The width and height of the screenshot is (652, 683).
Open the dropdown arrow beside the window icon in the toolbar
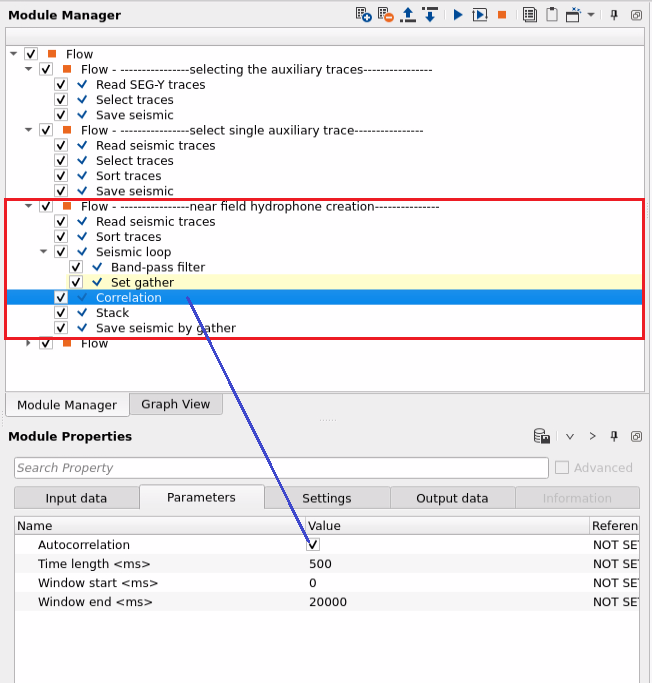[591, 15]
